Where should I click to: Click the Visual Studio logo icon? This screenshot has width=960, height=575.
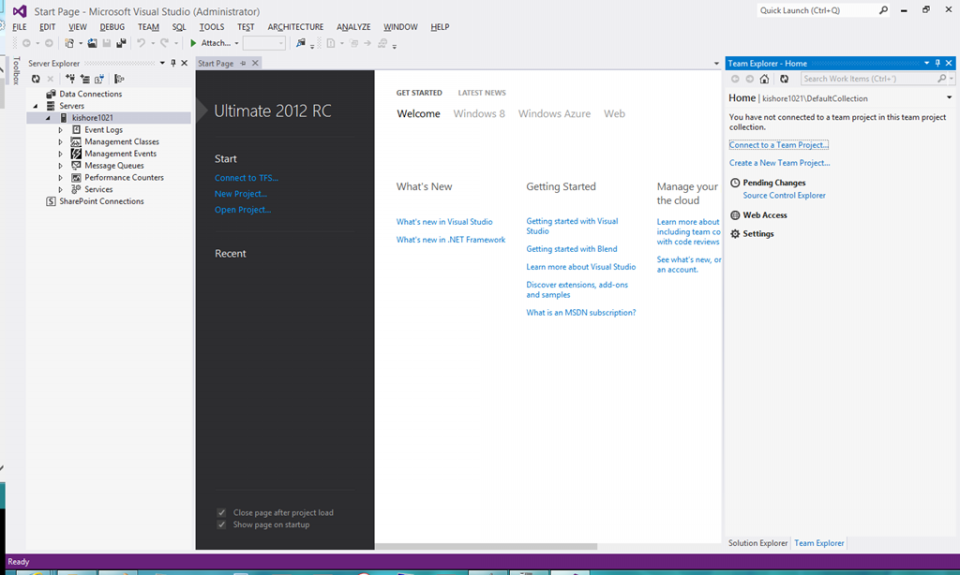[20, 11]
